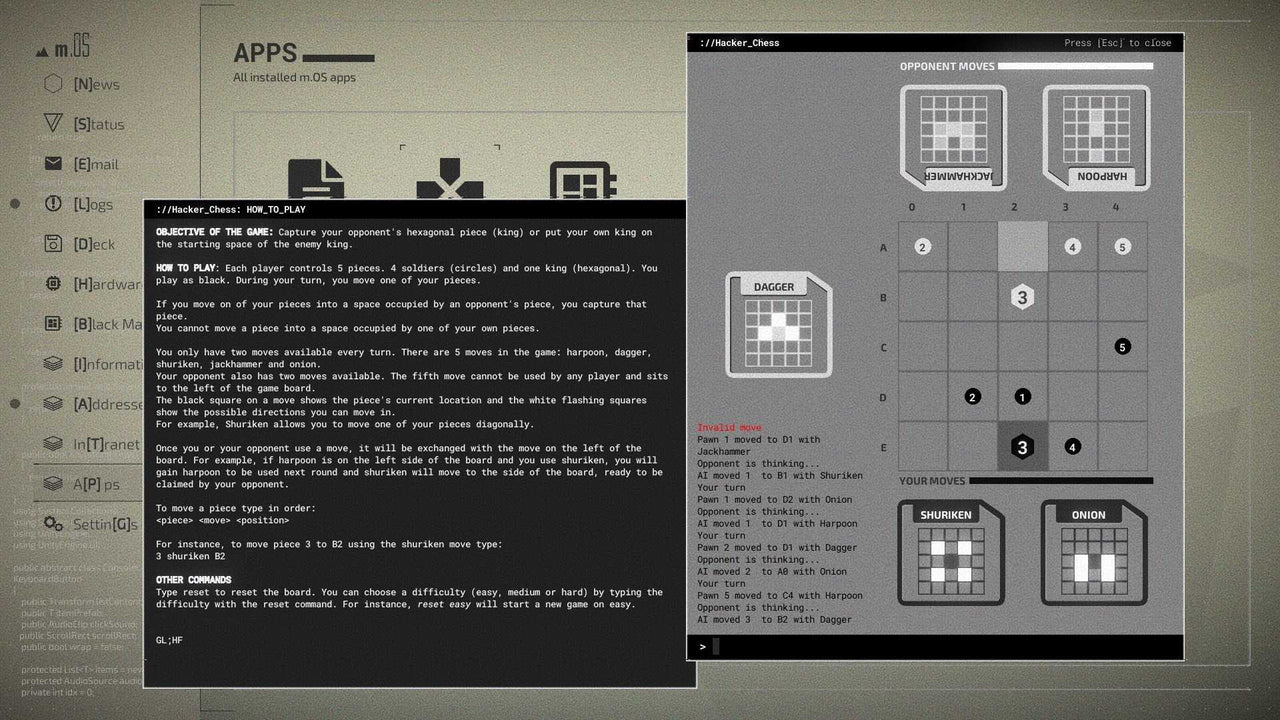1280x720 pixels.
Task: Click the Black Market link
Action: coord(52,324)
